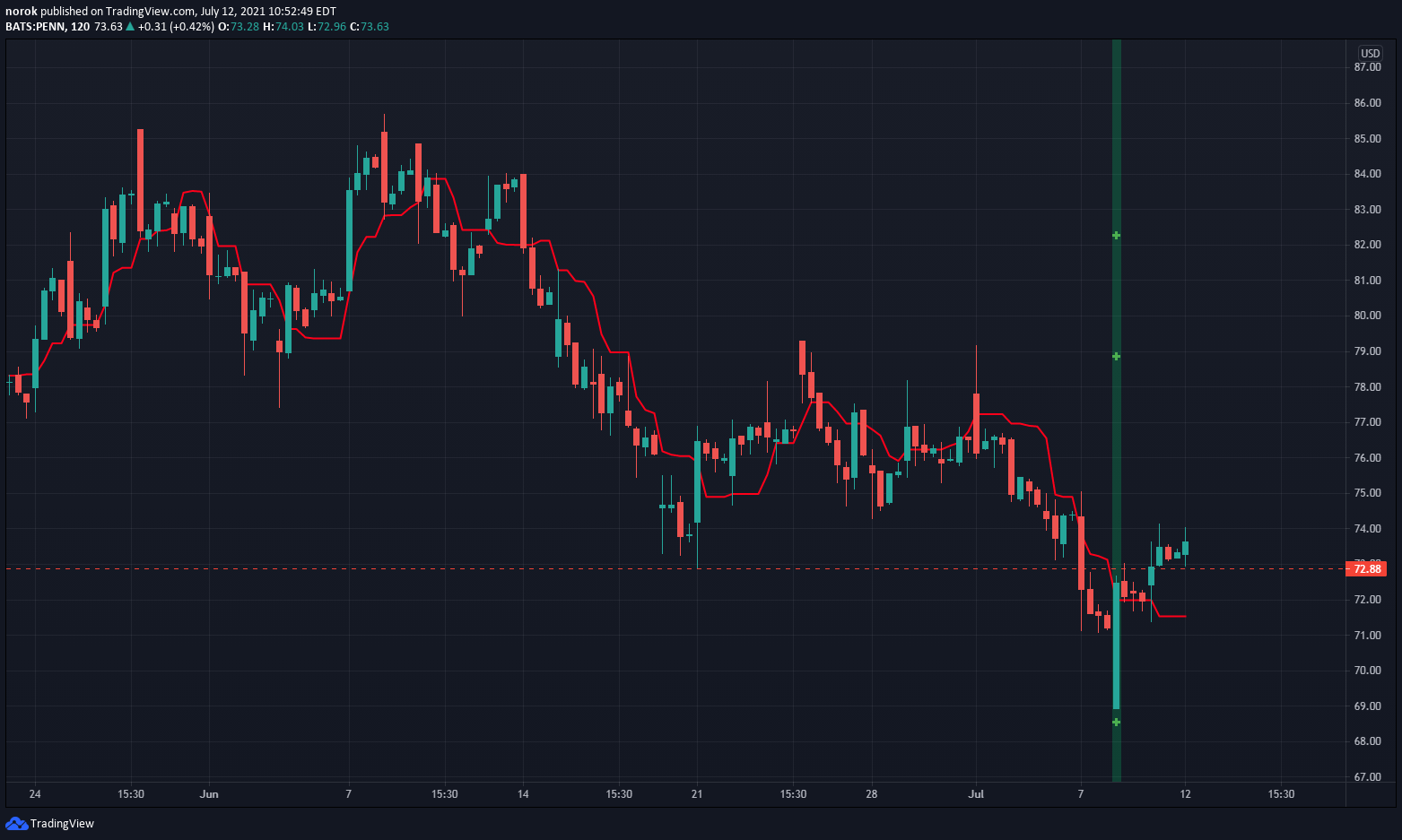Viewport: 1402px width, 840px height.
Task: Click the 84.00 price axis label
Action: coord(1367,174)
